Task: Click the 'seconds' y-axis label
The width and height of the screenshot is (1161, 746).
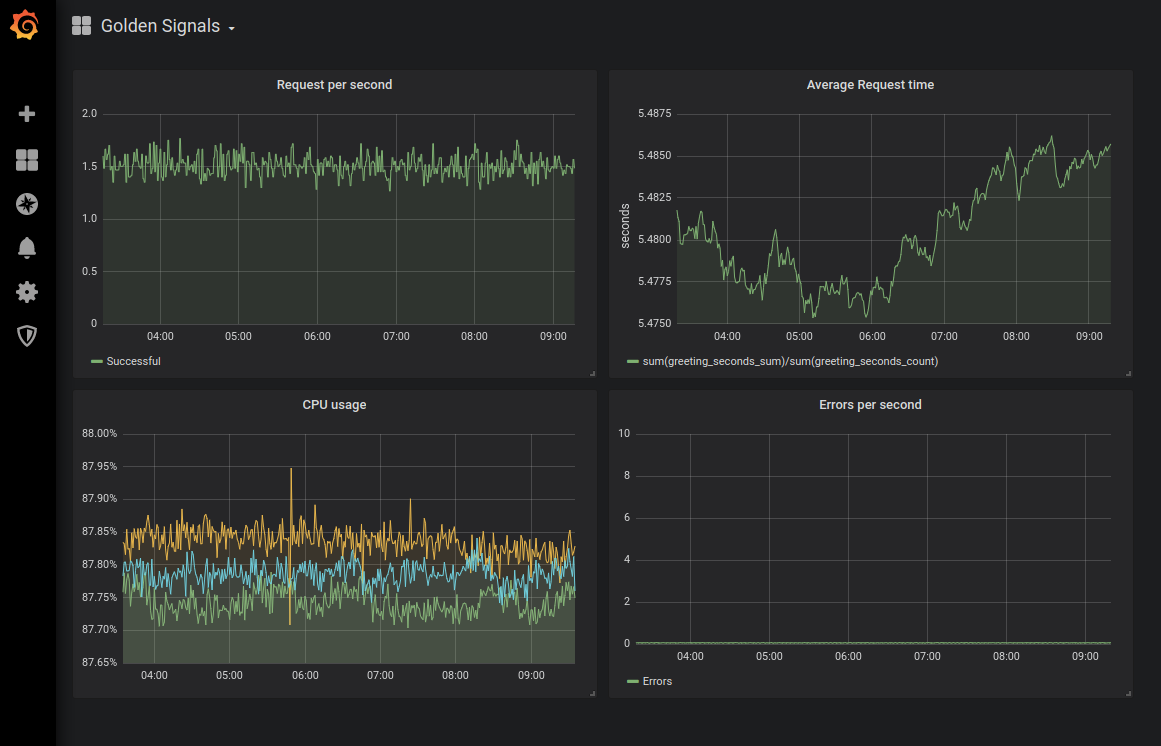Action: tap(625, 226)
